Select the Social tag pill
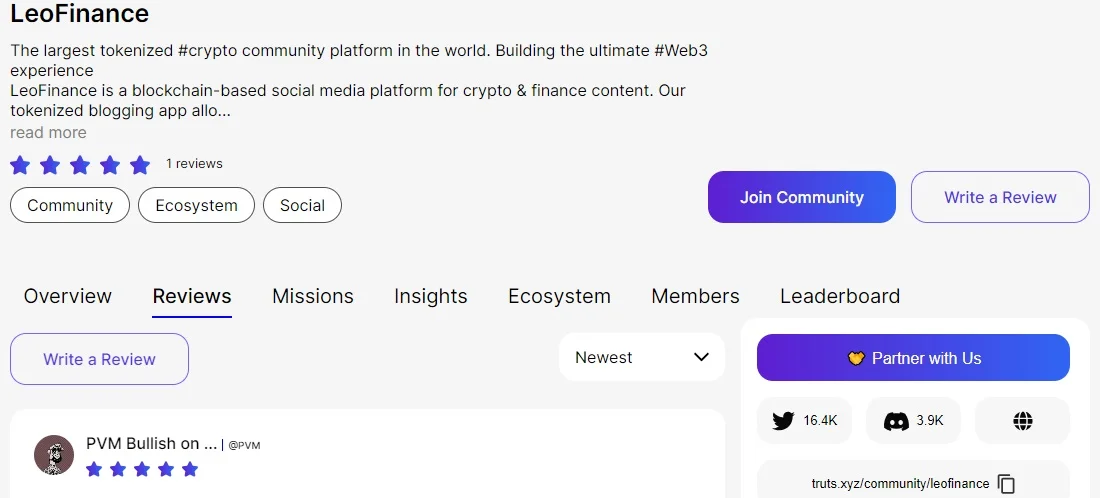The height and width of the screenshot is (498, 1100). (302, 206)
